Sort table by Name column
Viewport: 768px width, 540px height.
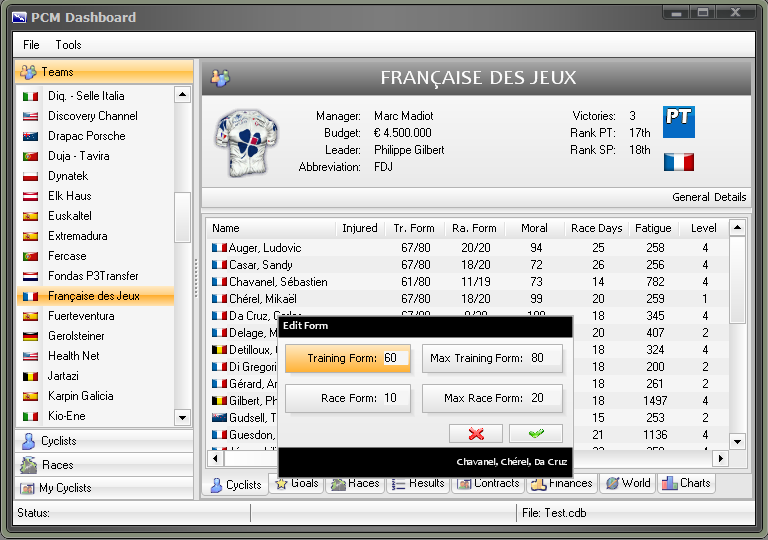(271, 228)
